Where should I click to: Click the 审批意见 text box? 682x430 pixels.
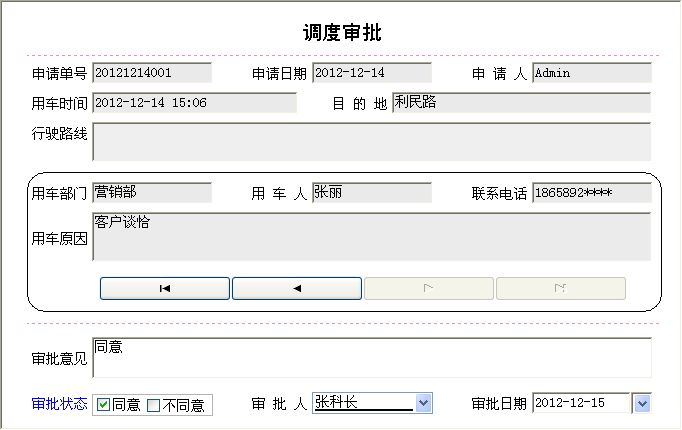(371, 357)
